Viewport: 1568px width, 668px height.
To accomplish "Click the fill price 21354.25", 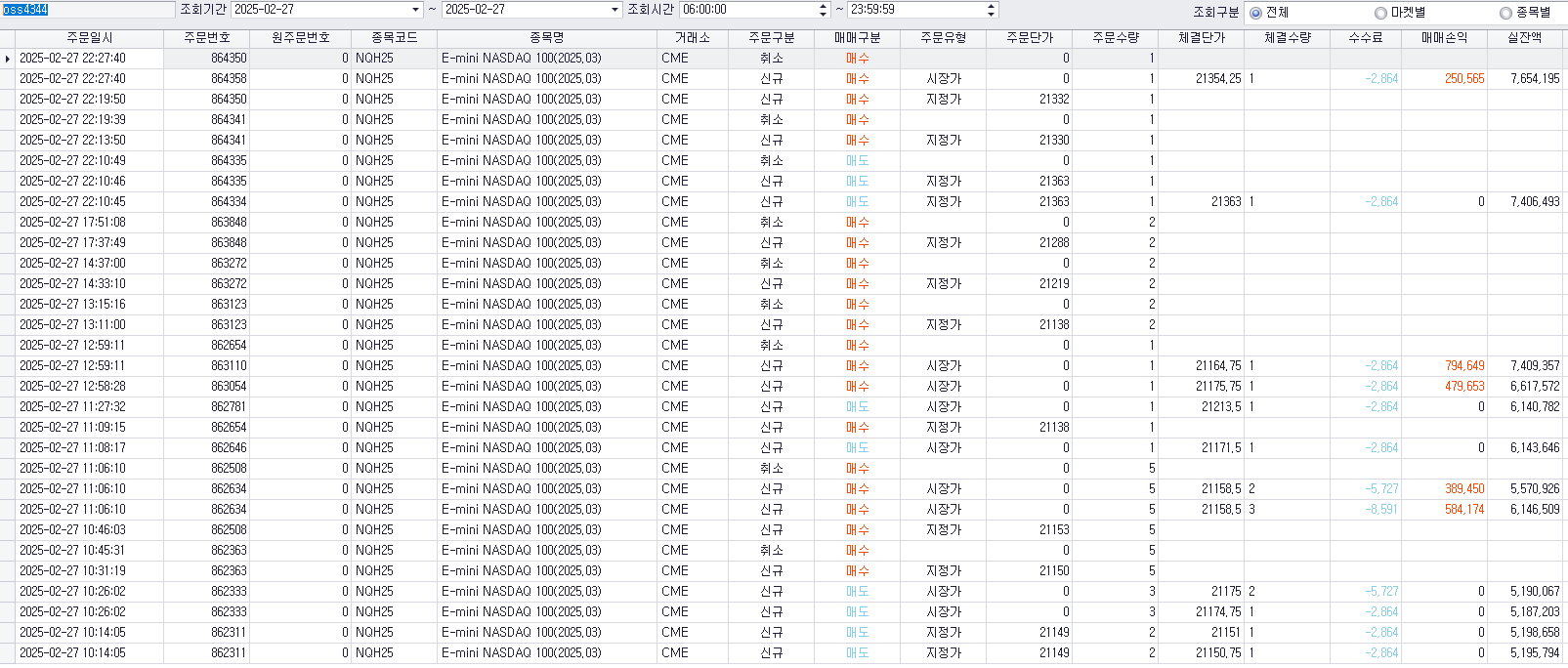I will tap(1218, 79).
